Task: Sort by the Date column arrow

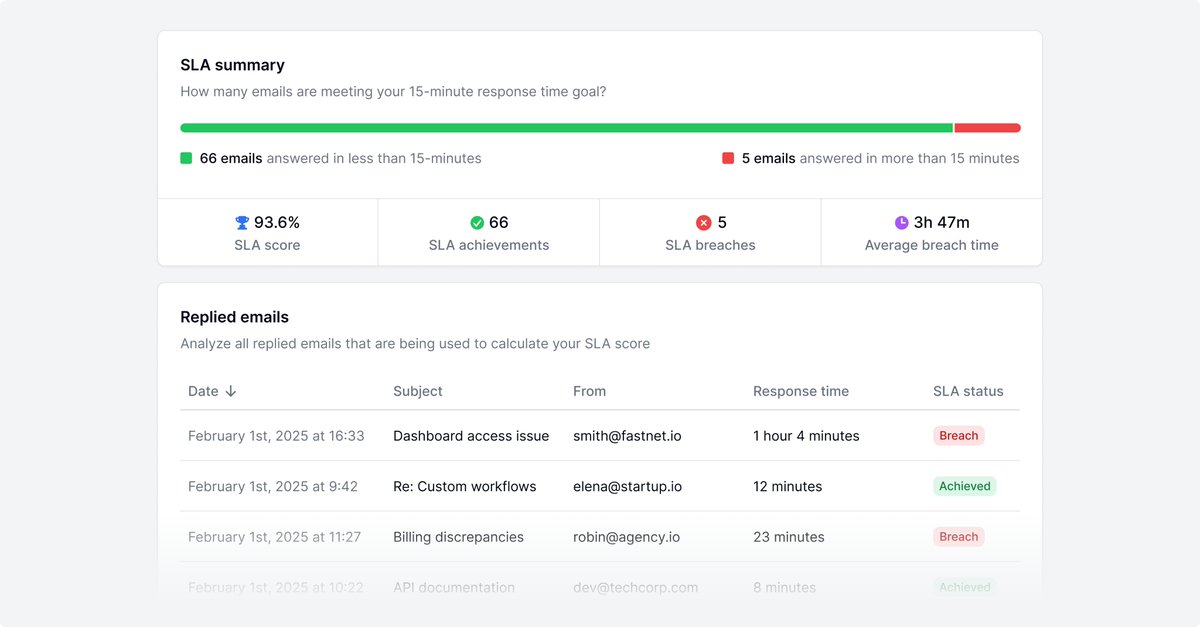Action: 231,391
